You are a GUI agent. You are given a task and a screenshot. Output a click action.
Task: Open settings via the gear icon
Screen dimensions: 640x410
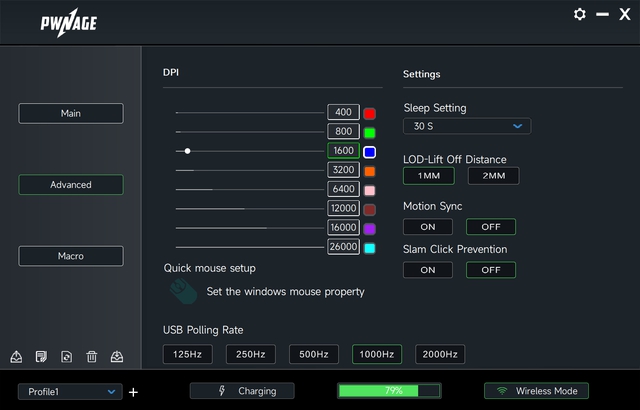[x=580, y=14]
